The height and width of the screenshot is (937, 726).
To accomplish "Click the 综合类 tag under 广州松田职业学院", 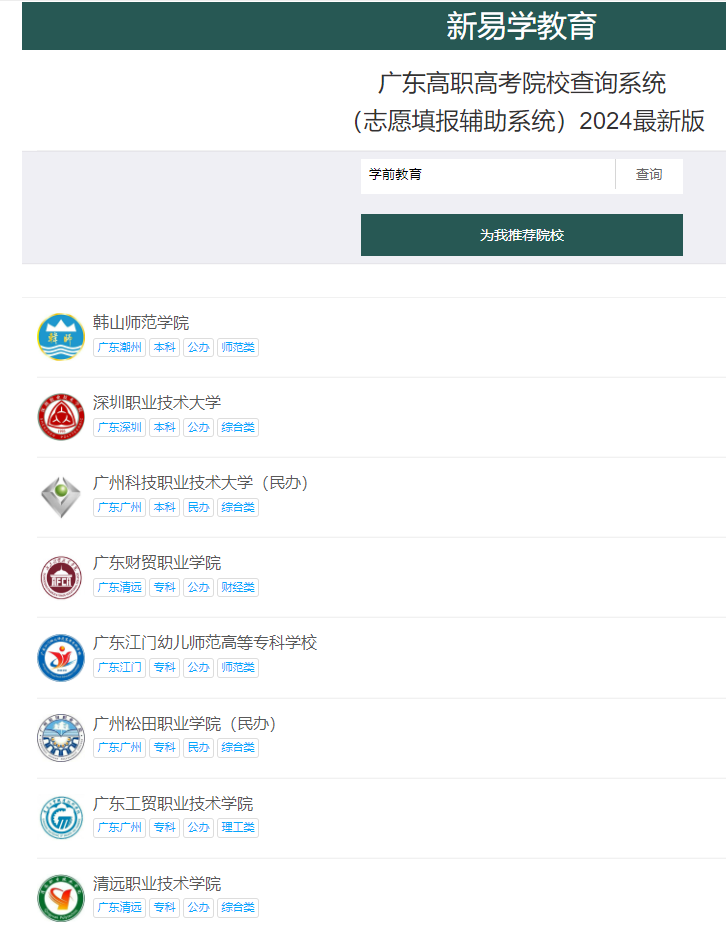I will click(x=238, y=748).
